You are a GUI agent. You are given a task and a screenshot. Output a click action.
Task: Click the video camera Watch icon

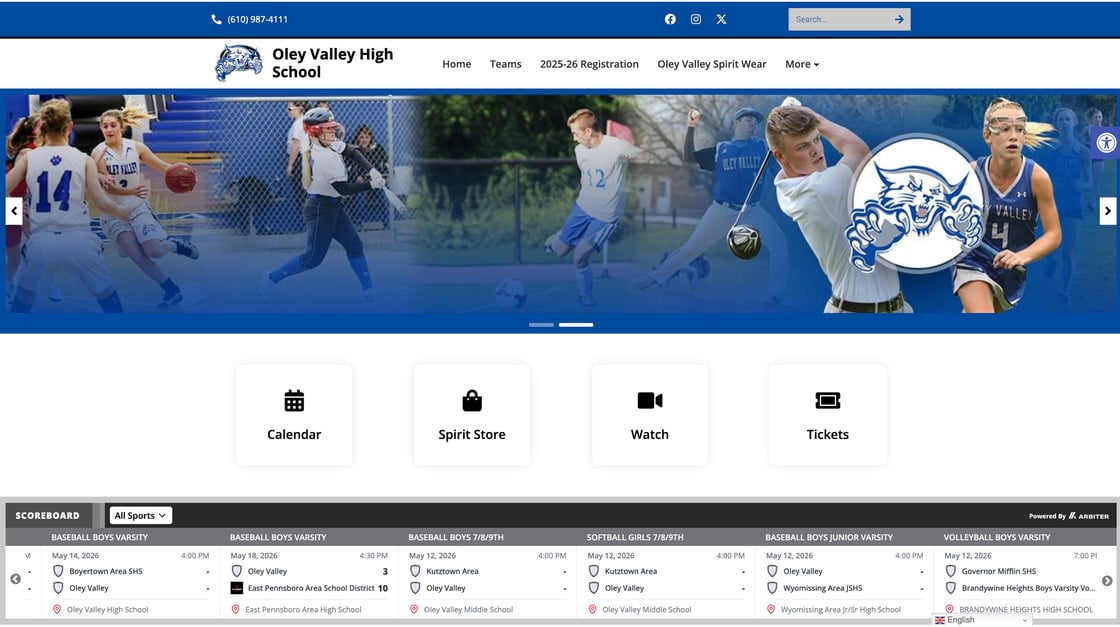tap(649, 401)
